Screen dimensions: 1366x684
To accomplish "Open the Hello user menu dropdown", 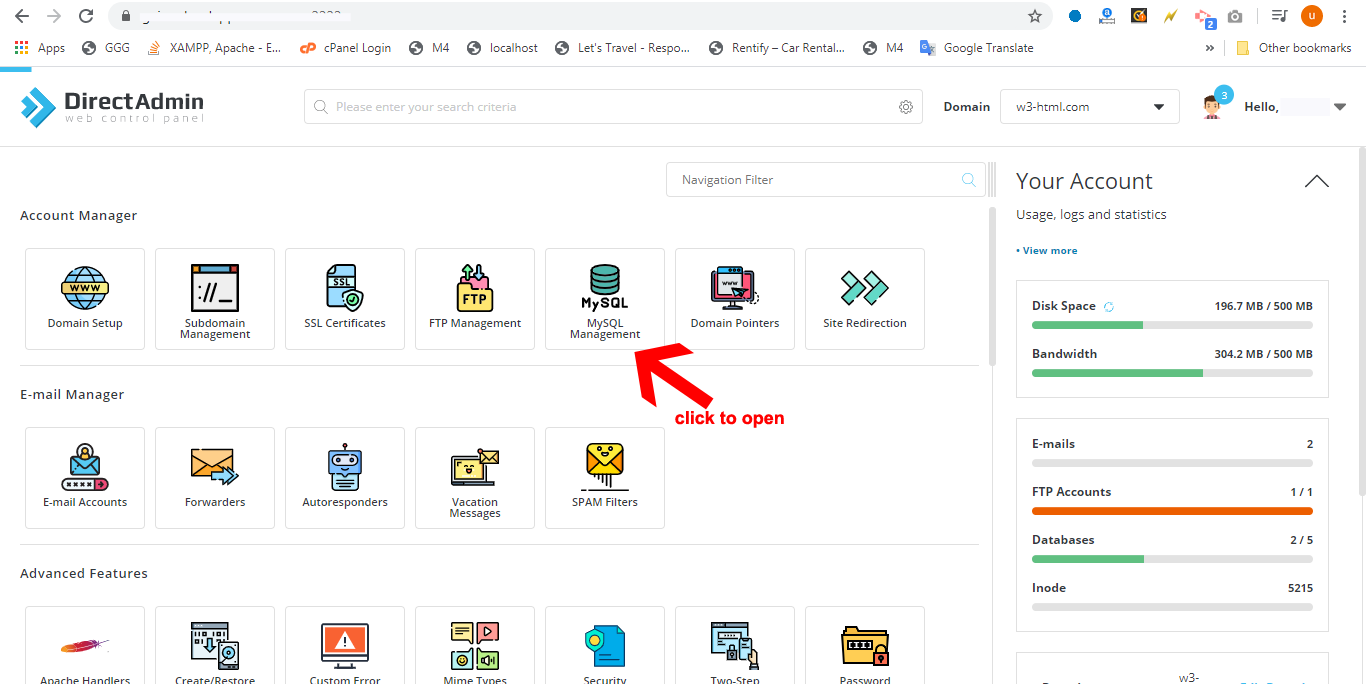I will [1340, 107].
